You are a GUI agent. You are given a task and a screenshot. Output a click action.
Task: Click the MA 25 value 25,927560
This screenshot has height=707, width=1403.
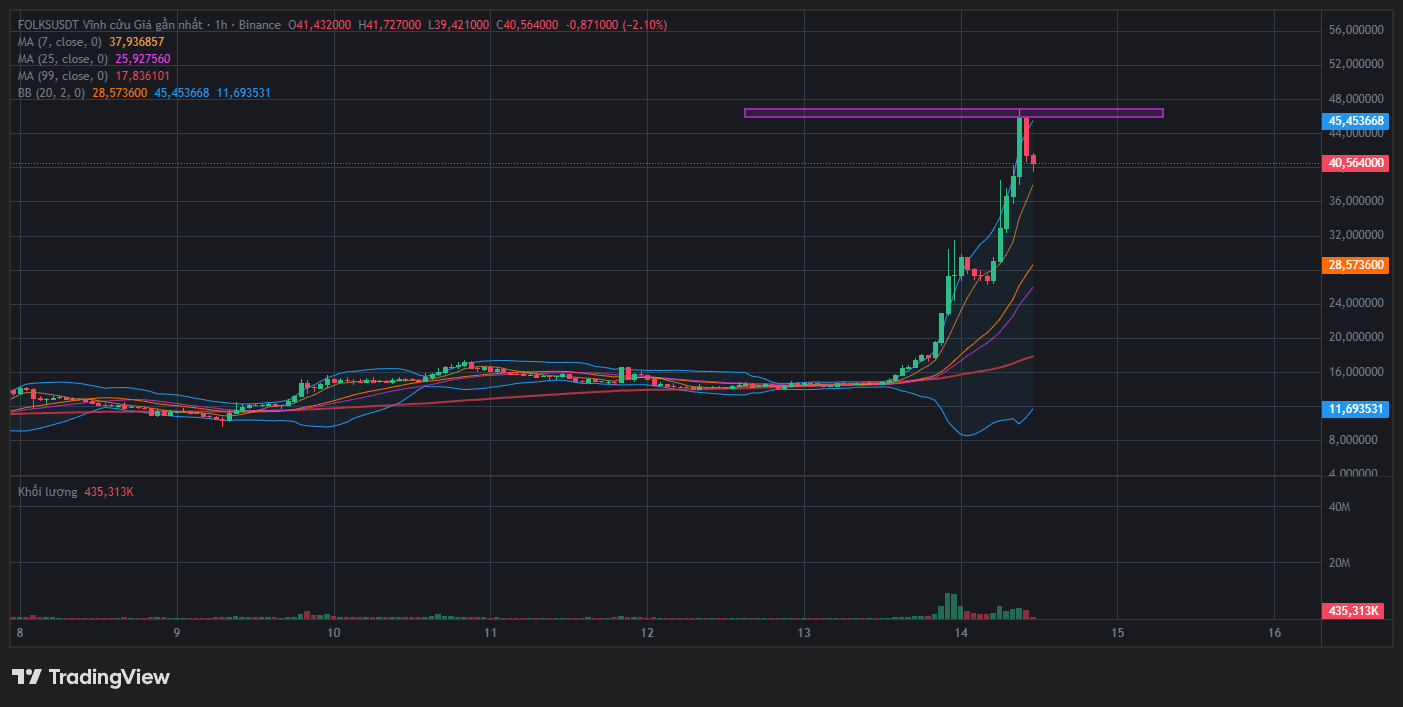(143, 59)
